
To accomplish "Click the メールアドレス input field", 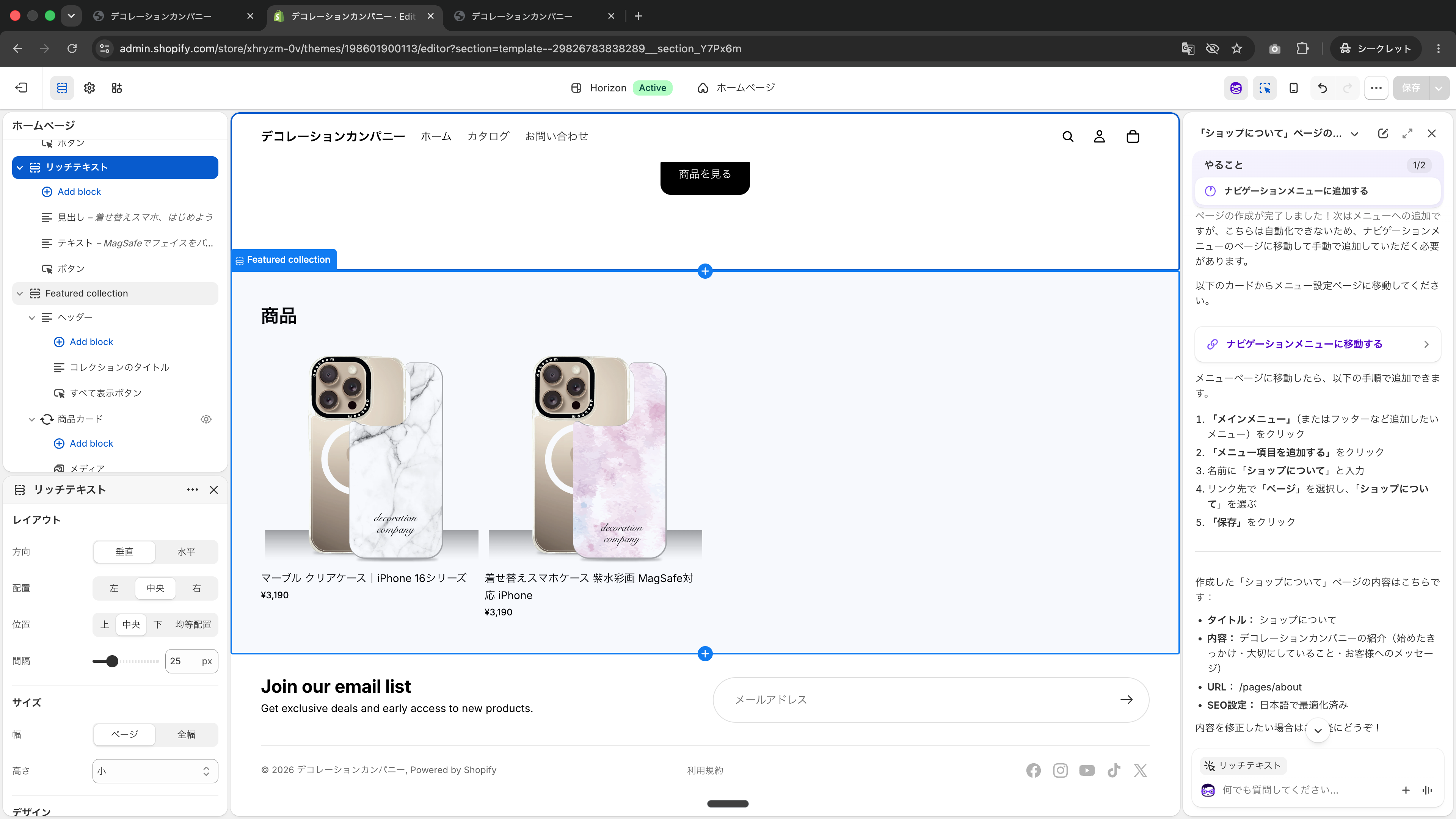I will tap(931, 700).
